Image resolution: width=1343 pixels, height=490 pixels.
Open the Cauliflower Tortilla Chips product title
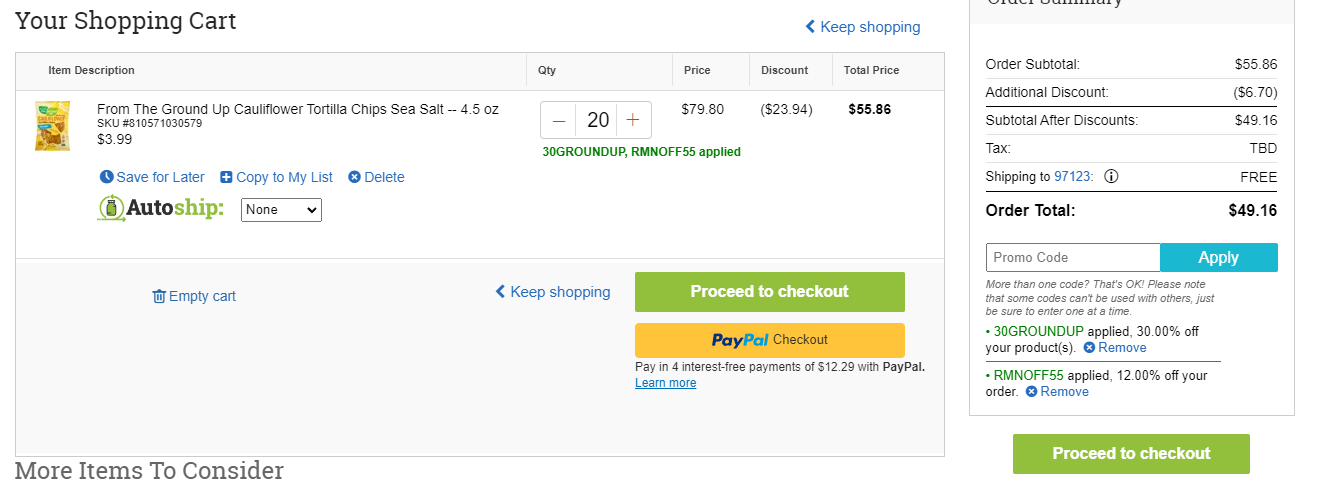[298, 109]
